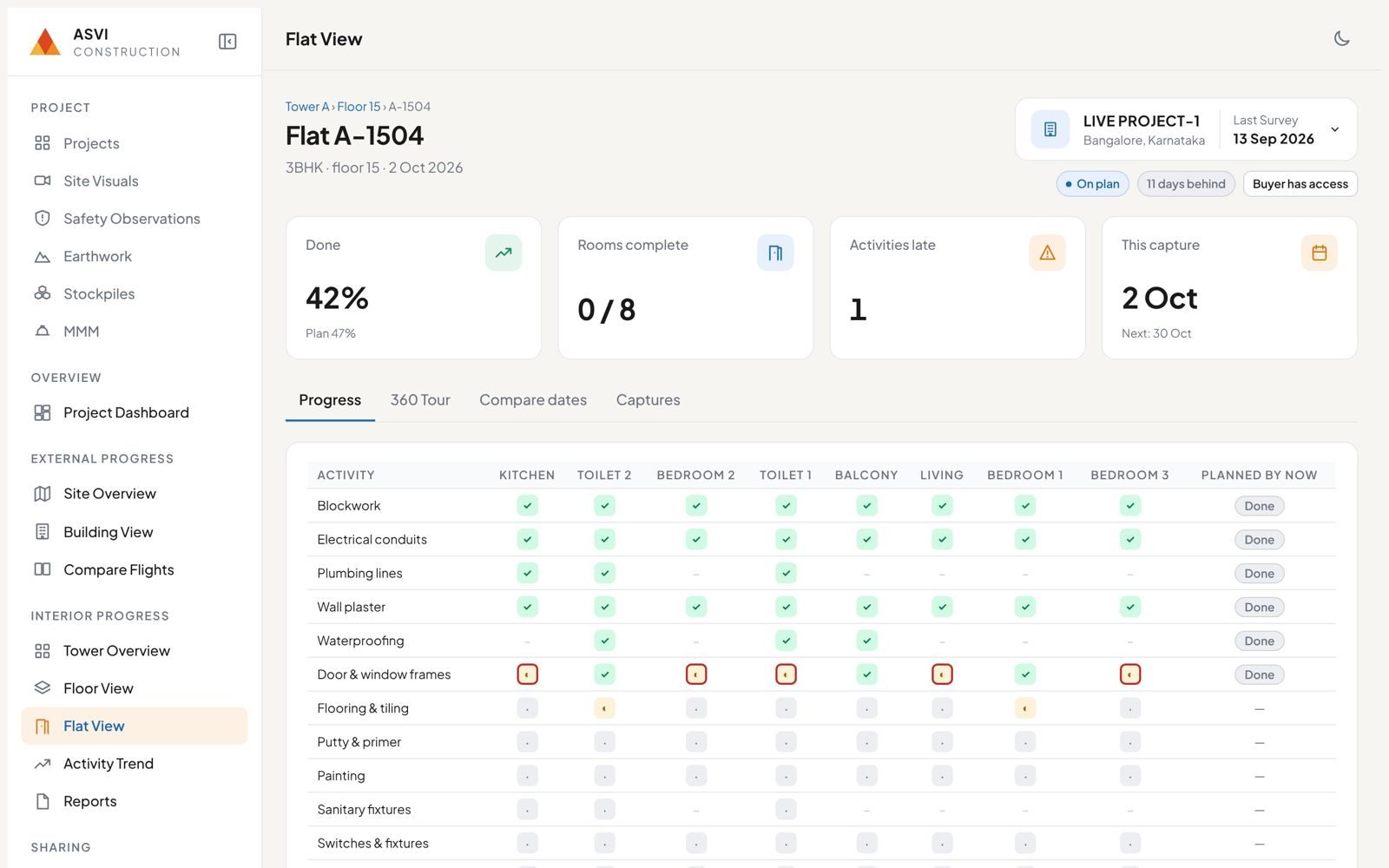Click the Earthwork mountain icon

pos(42,256)
